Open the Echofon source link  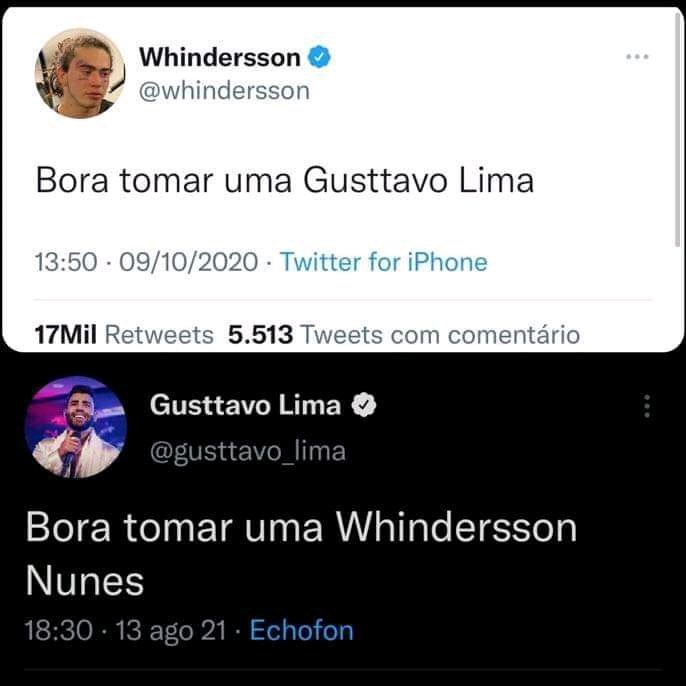point(301,630)
